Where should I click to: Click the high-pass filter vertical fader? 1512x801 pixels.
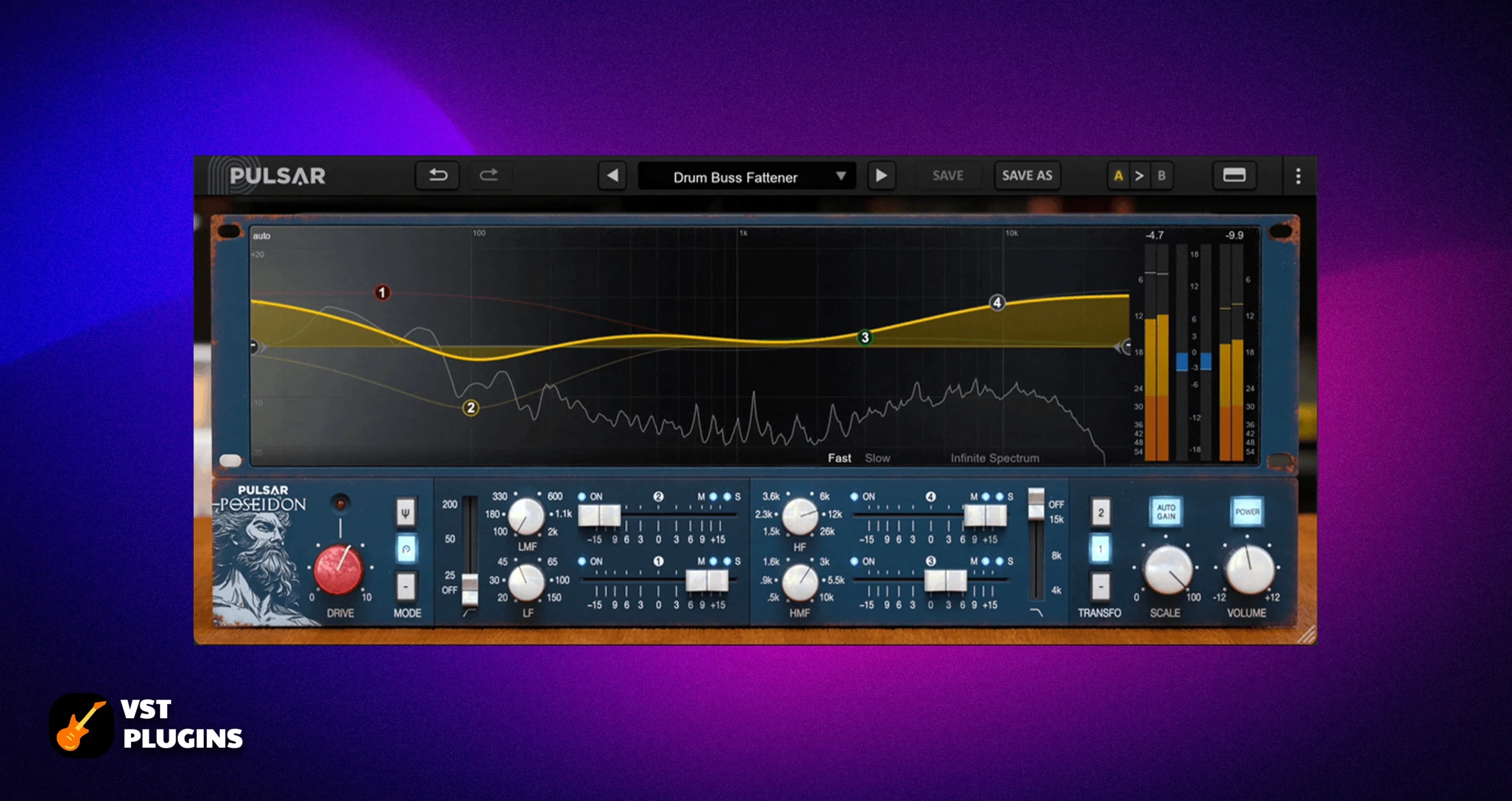pyautogui.click(x=470, y=589)
